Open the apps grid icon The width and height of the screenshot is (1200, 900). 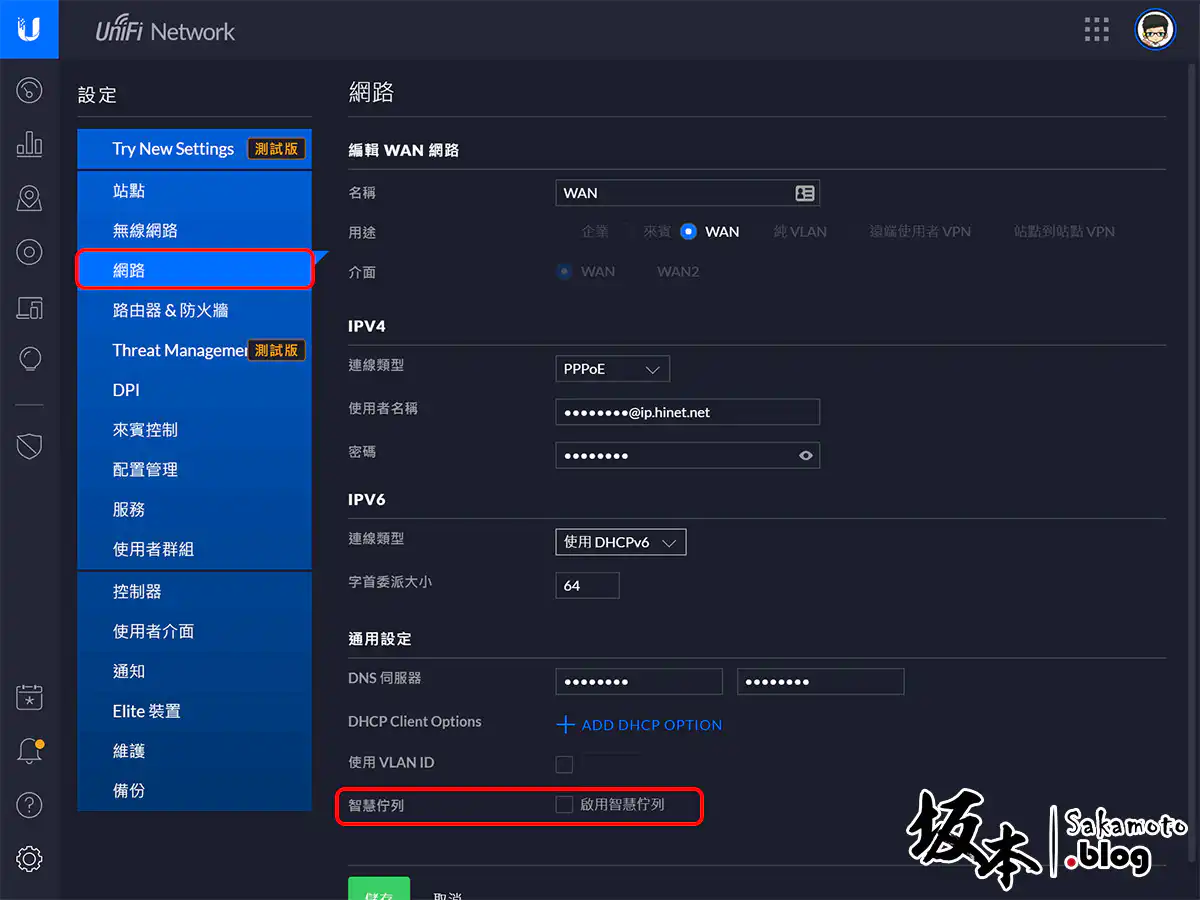pos(1097,30)
